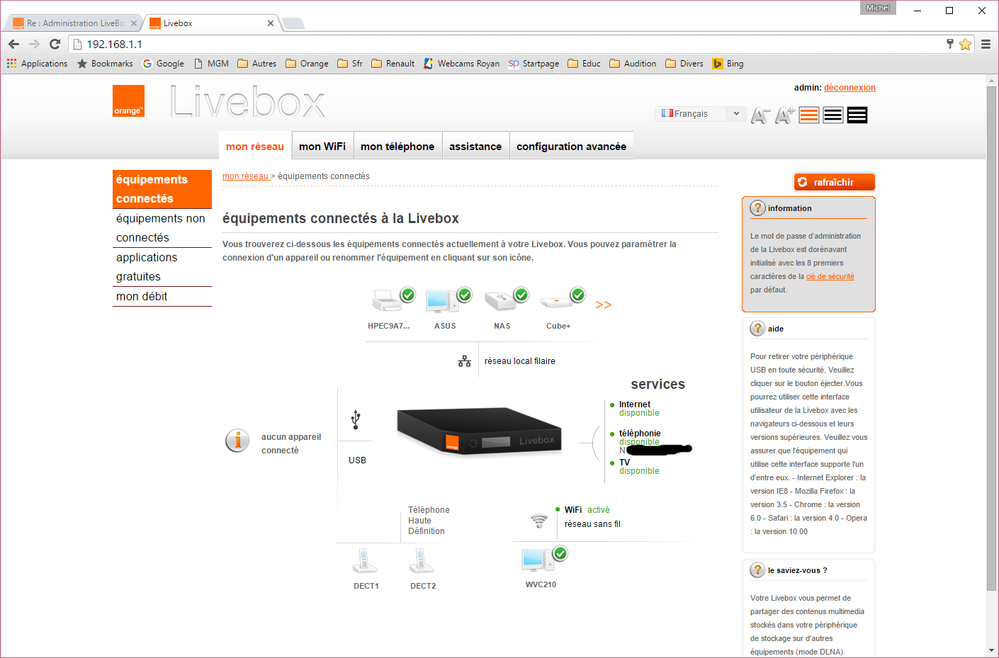Open the Bing bookmark

(728, 64)
